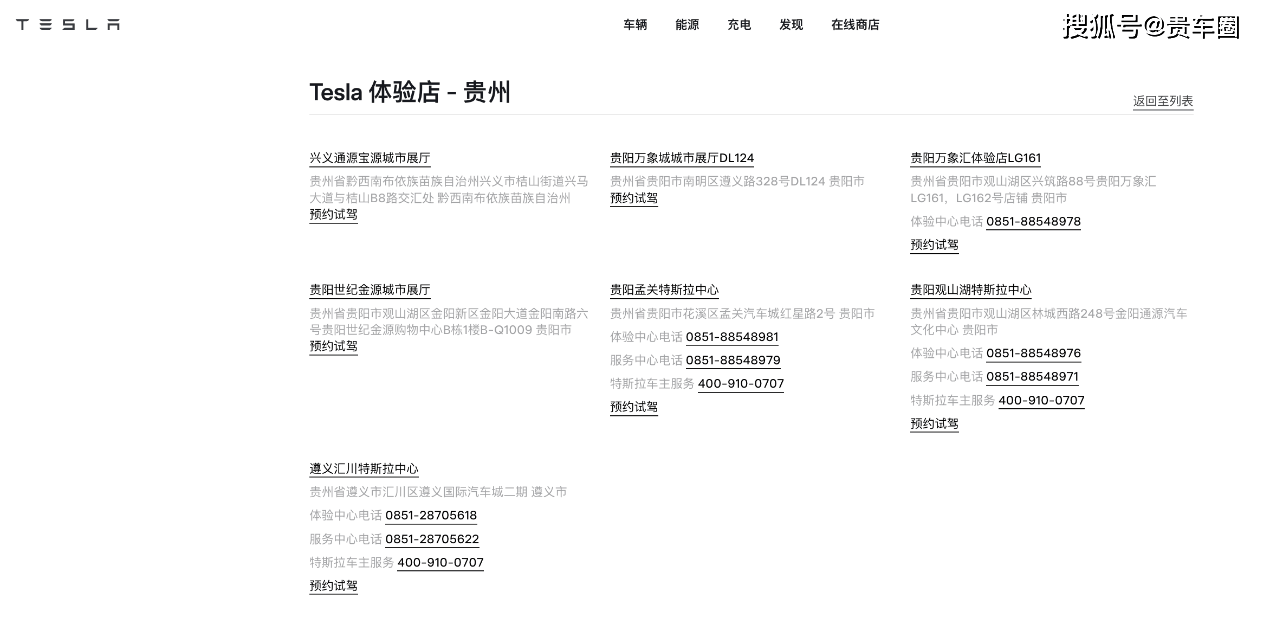Click 预约试驾 for 贵阳万象城城市展厅DL124
1270x630 pixels.
click(634, 198)
